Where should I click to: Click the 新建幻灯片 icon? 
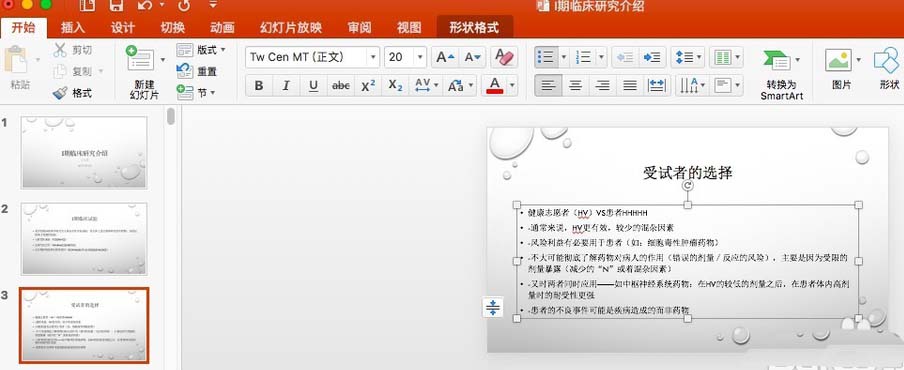[x=140, y=58]
